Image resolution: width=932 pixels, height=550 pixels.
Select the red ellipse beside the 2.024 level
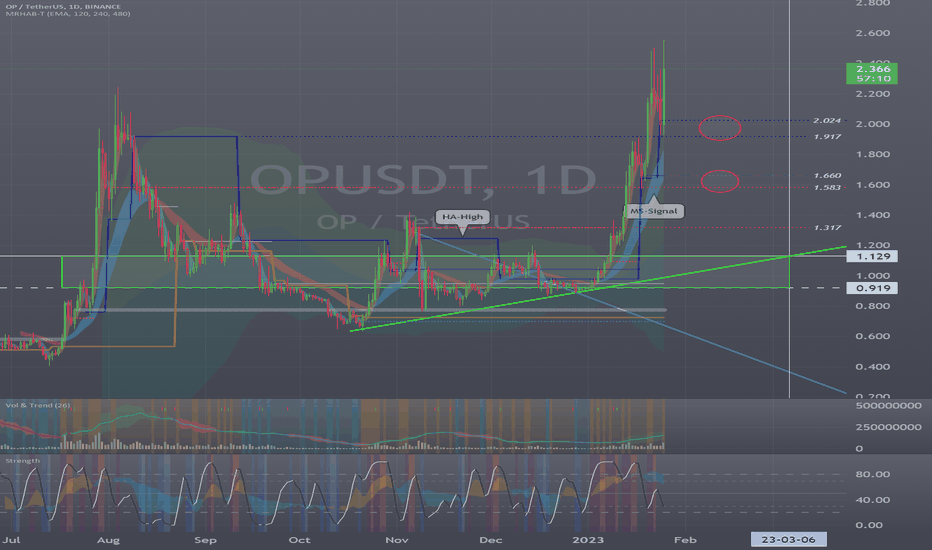(x=720, y=128)
